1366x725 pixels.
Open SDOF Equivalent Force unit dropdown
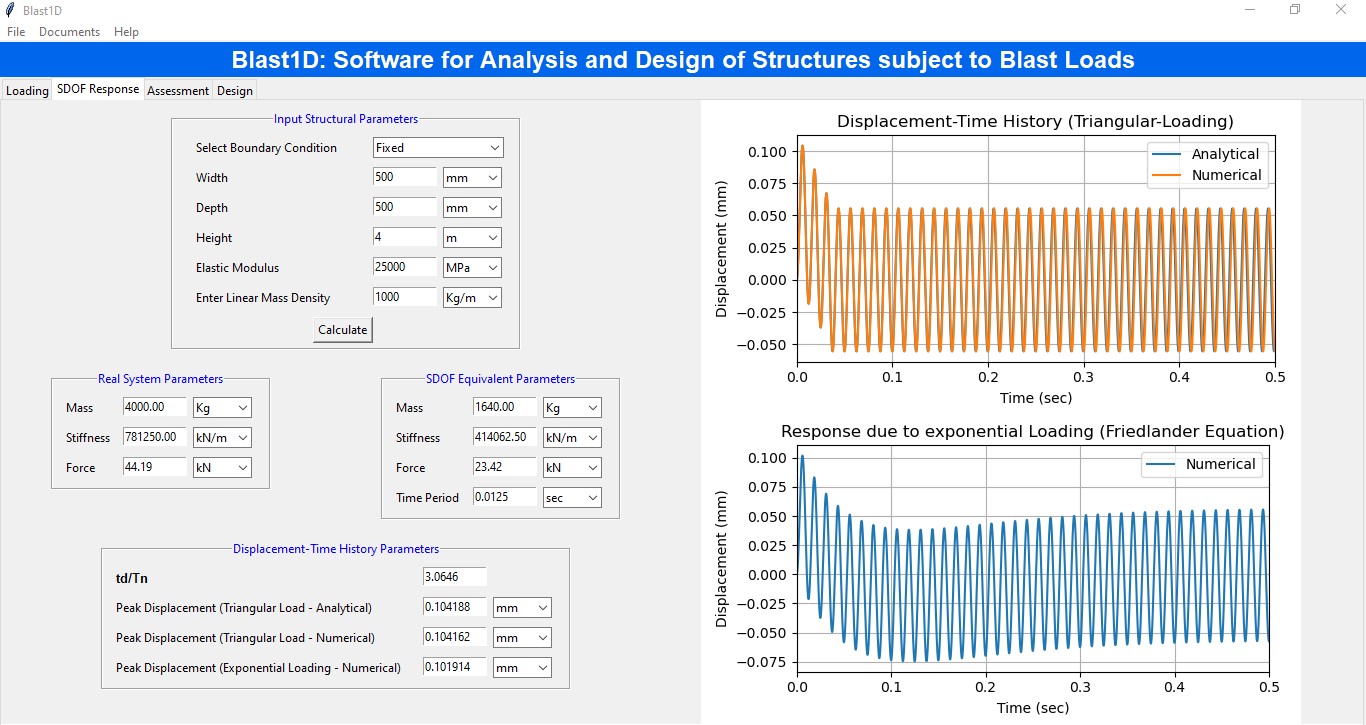tap(572, 468)
